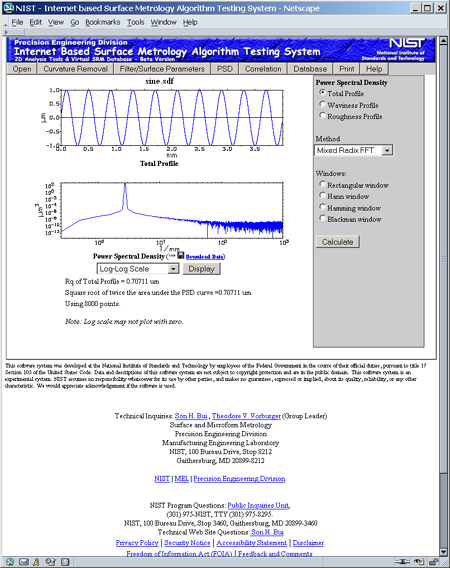
Task: Open the Mixed Radix FFT method dropdown
Action: 354,150
